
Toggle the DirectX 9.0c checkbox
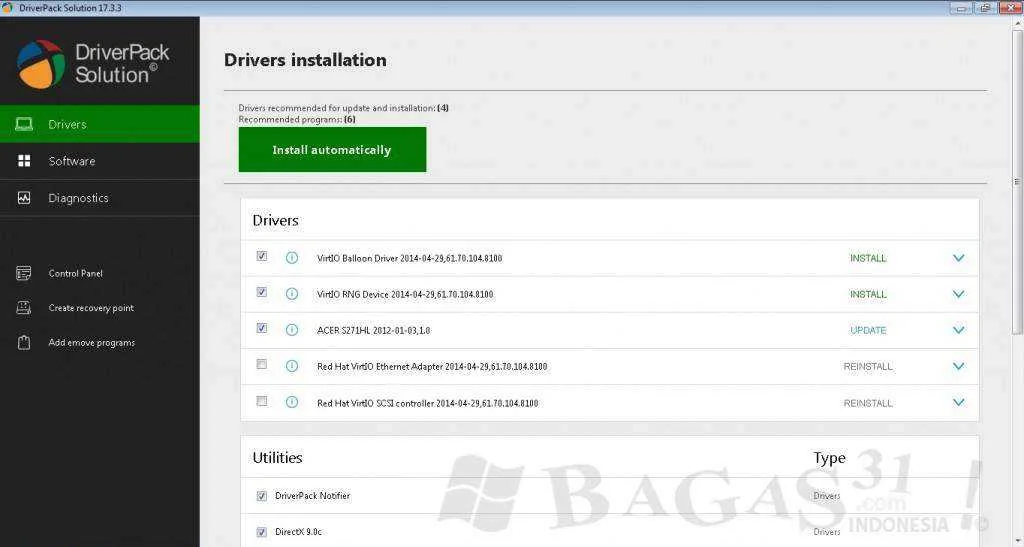(x=262, y=532)
